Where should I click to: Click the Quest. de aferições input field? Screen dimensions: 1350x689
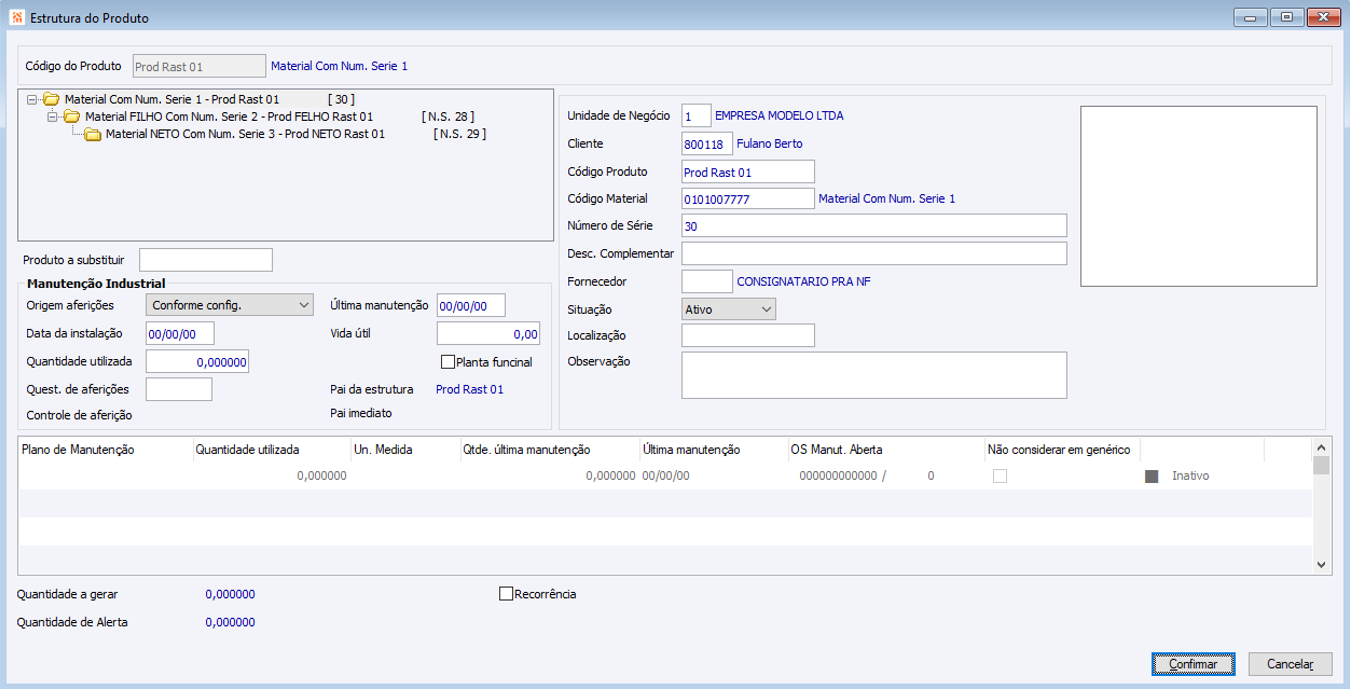click(x=179, y=388)
